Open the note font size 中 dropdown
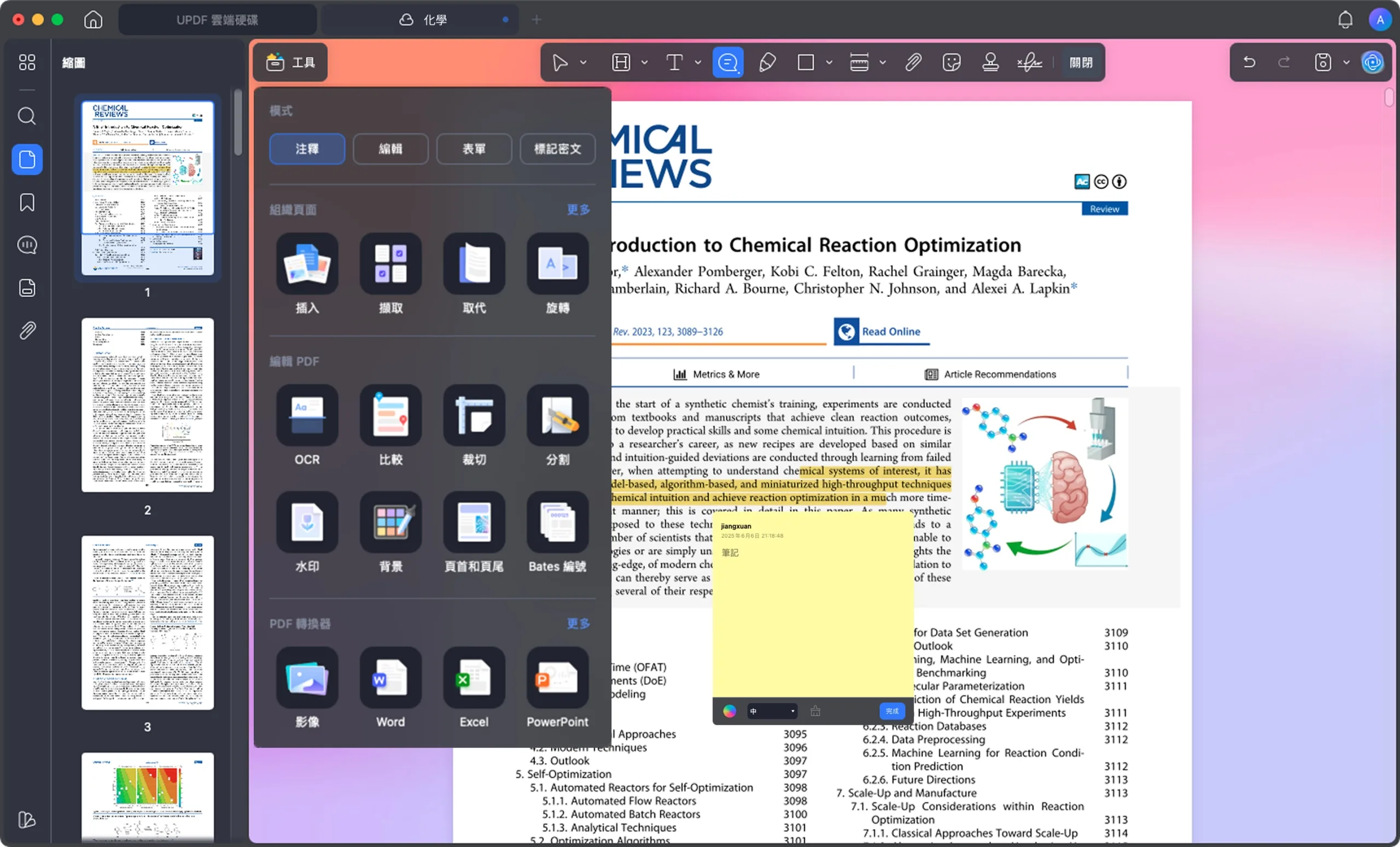The height and width of the screenshot is (847, 1400). click(772, 711)
